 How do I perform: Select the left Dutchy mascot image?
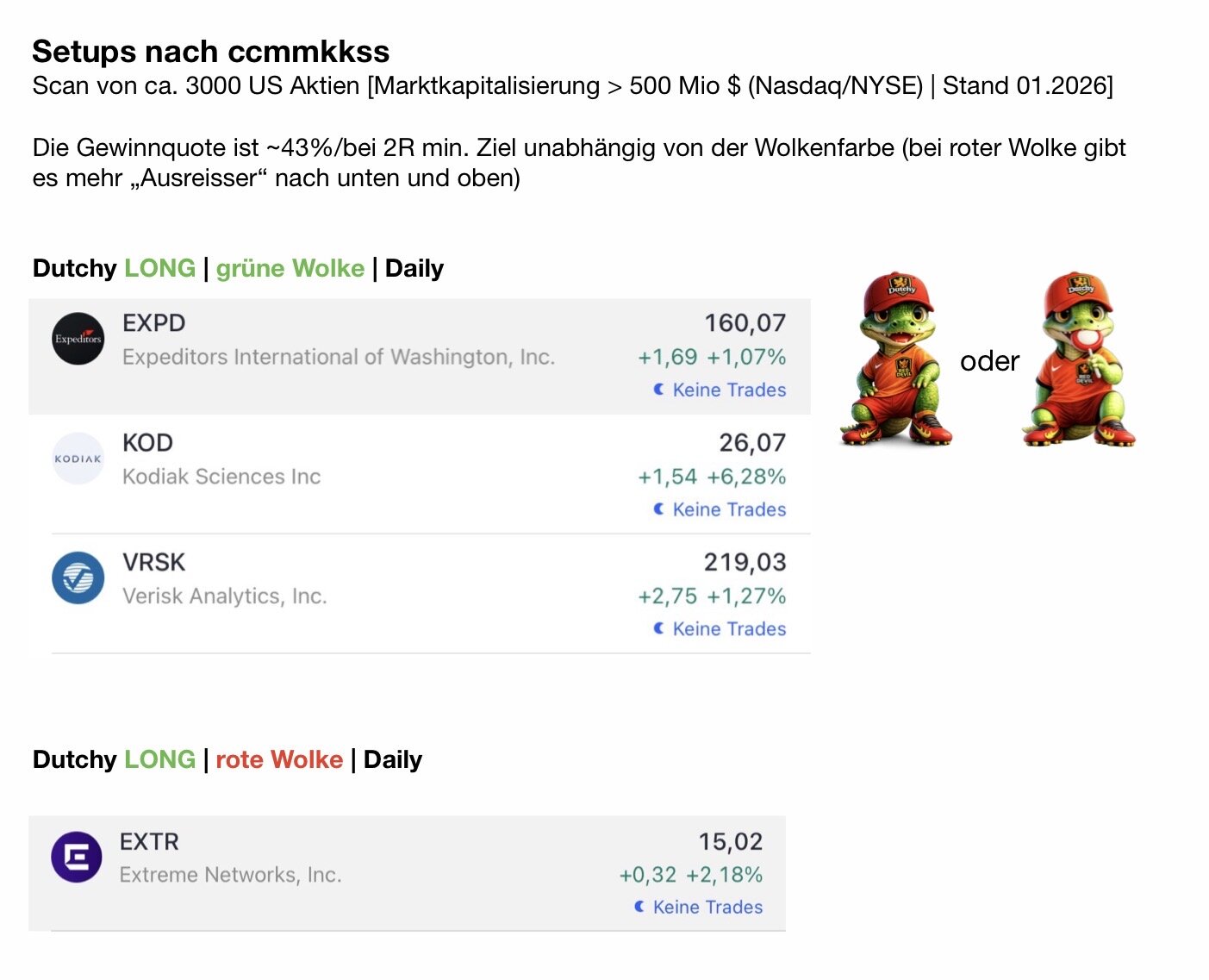coord(896,359)
